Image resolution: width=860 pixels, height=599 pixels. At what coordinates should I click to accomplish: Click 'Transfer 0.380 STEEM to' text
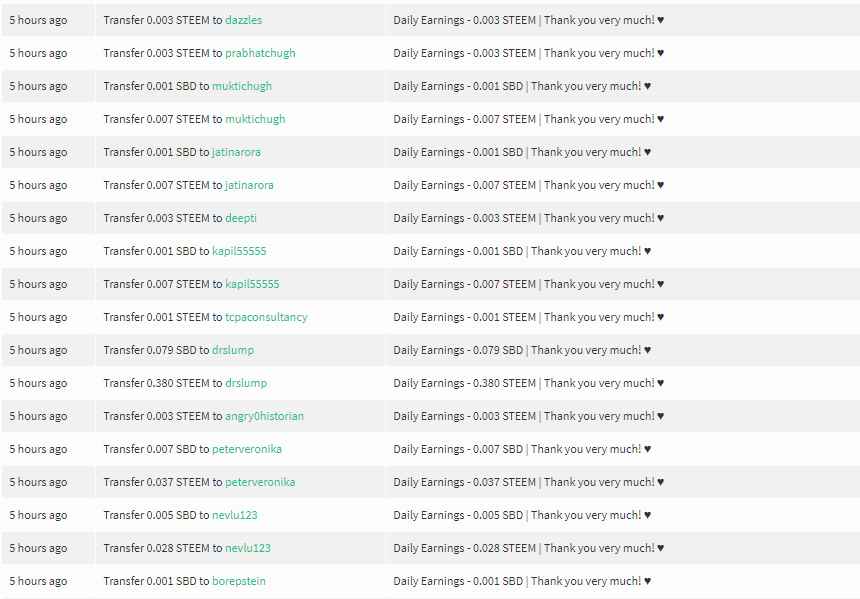[x=163, y=383]
